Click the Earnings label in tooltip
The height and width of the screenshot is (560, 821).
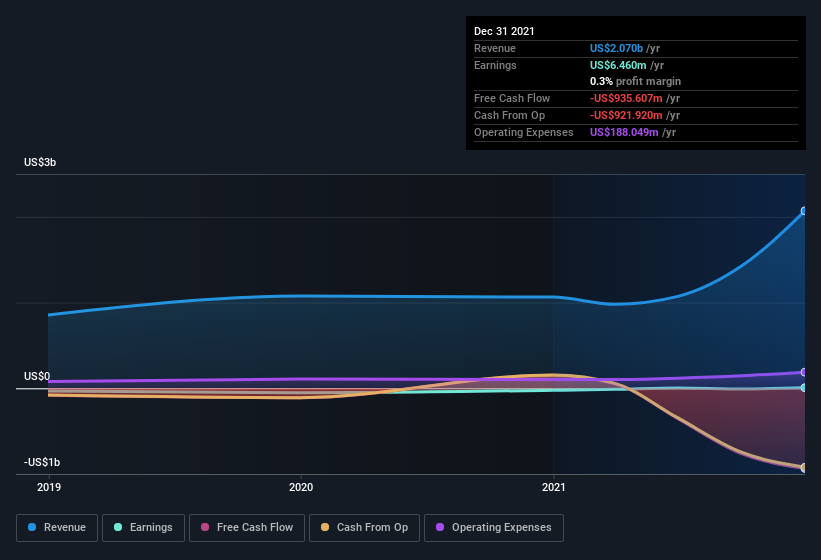[495, 65]
